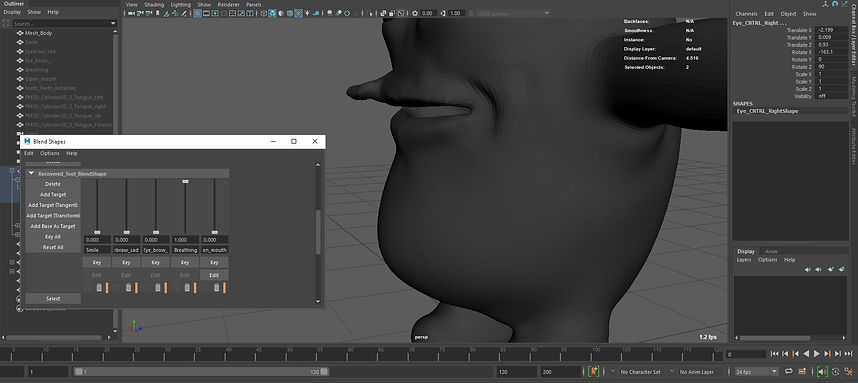Viewport: 858px width, 383px height.
Task: Switch to Anim tab in Layer Editor
Action: pos(771,251)
